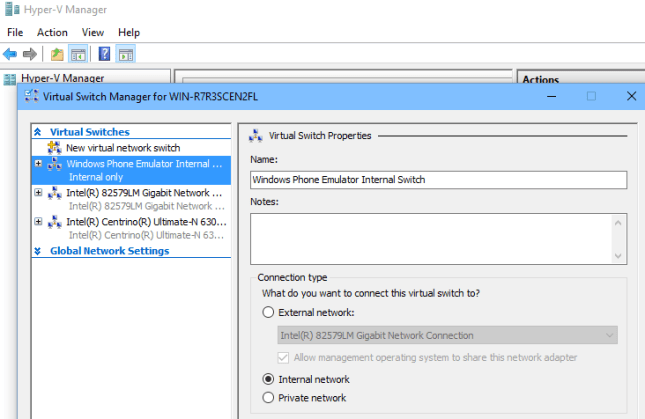This screenshot has width=645, height=419.
Task: Open the View menu
Action: point(93,32)
